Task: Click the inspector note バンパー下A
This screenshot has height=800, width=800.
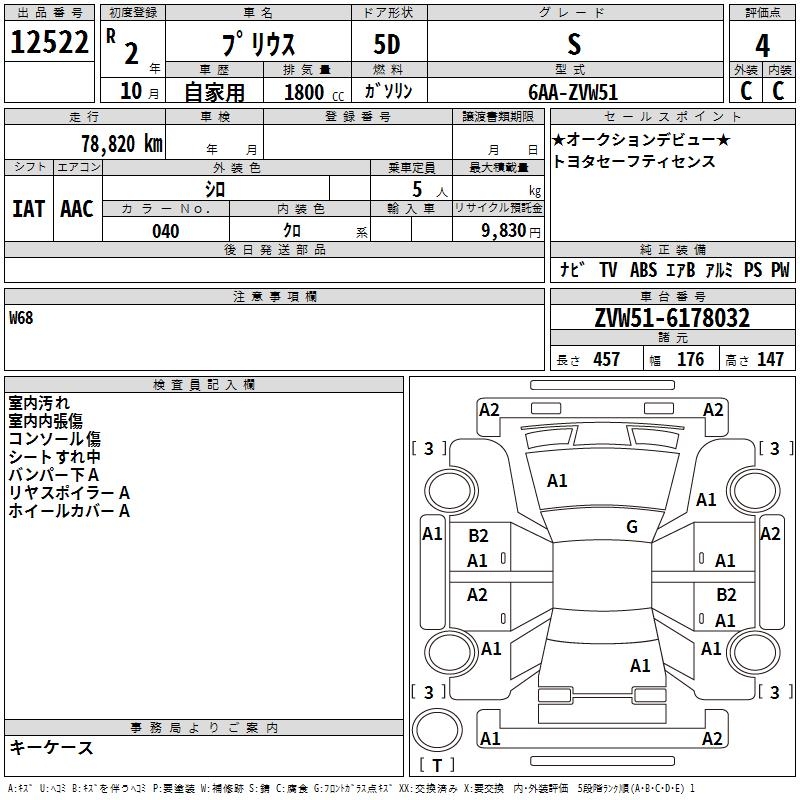Action: click(x=54, y=474)
